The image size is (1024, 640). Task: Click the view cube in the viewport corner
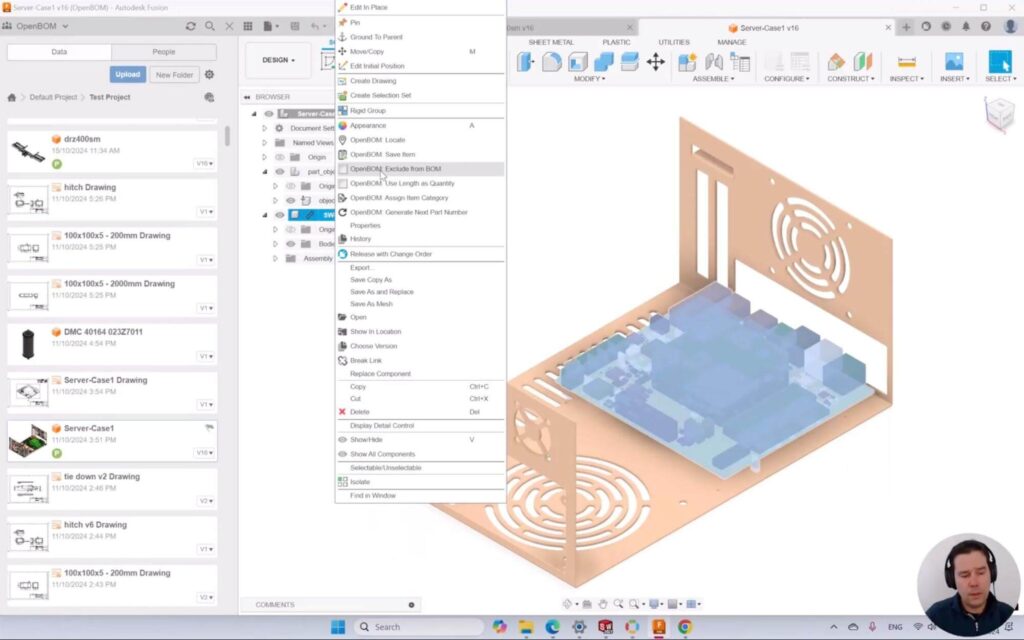[x=999, y=114]
